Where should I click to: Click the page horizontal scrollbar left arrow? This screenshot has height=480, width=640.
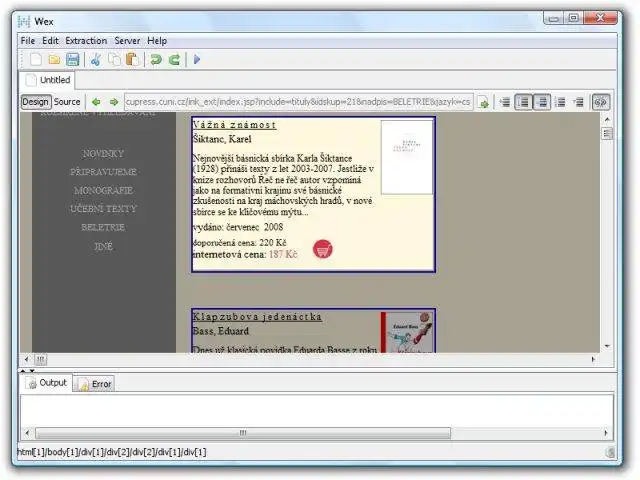26,360
